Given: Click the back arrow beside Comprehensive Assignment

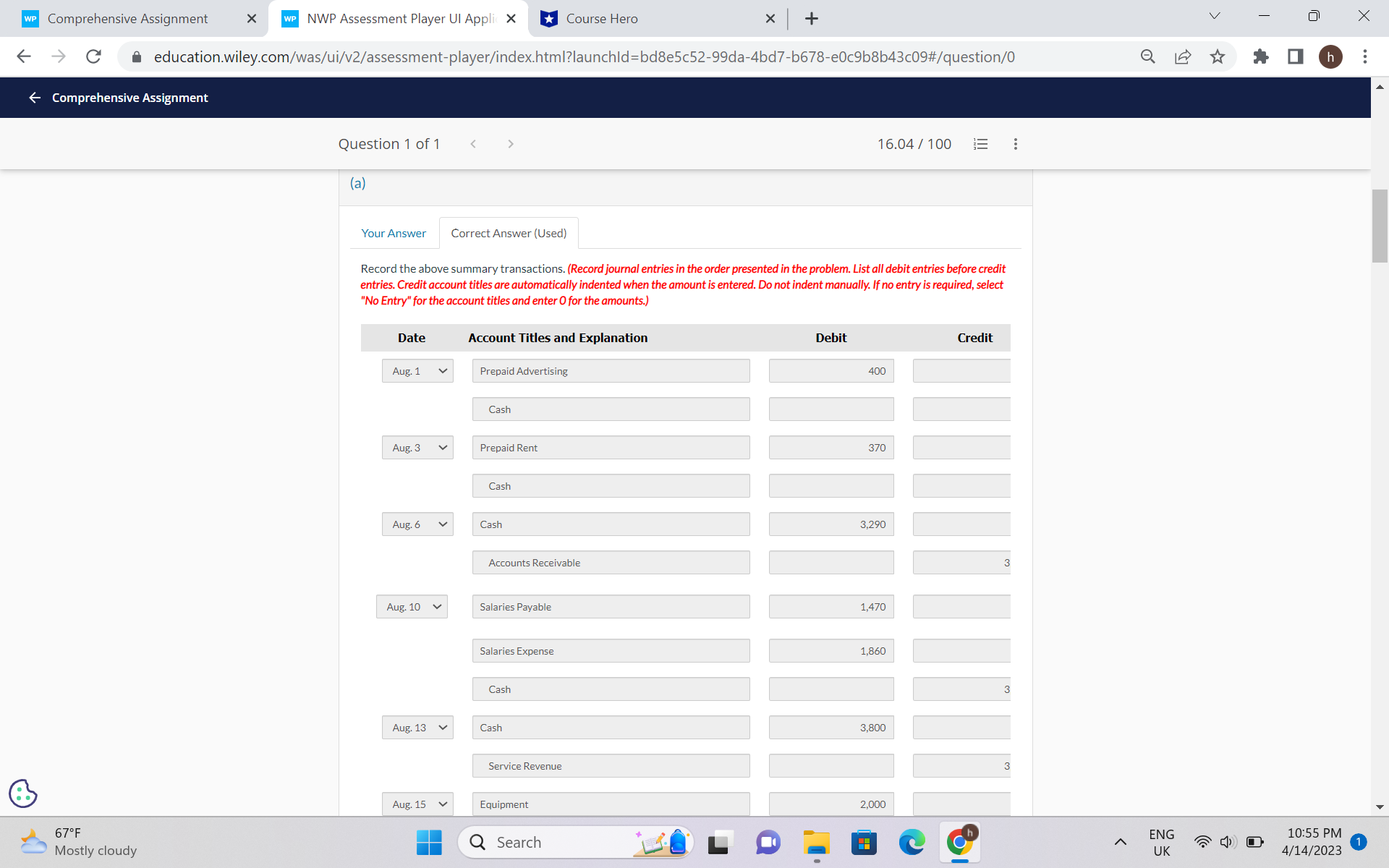Looking at the screenshot, I should tap(34, 97).
